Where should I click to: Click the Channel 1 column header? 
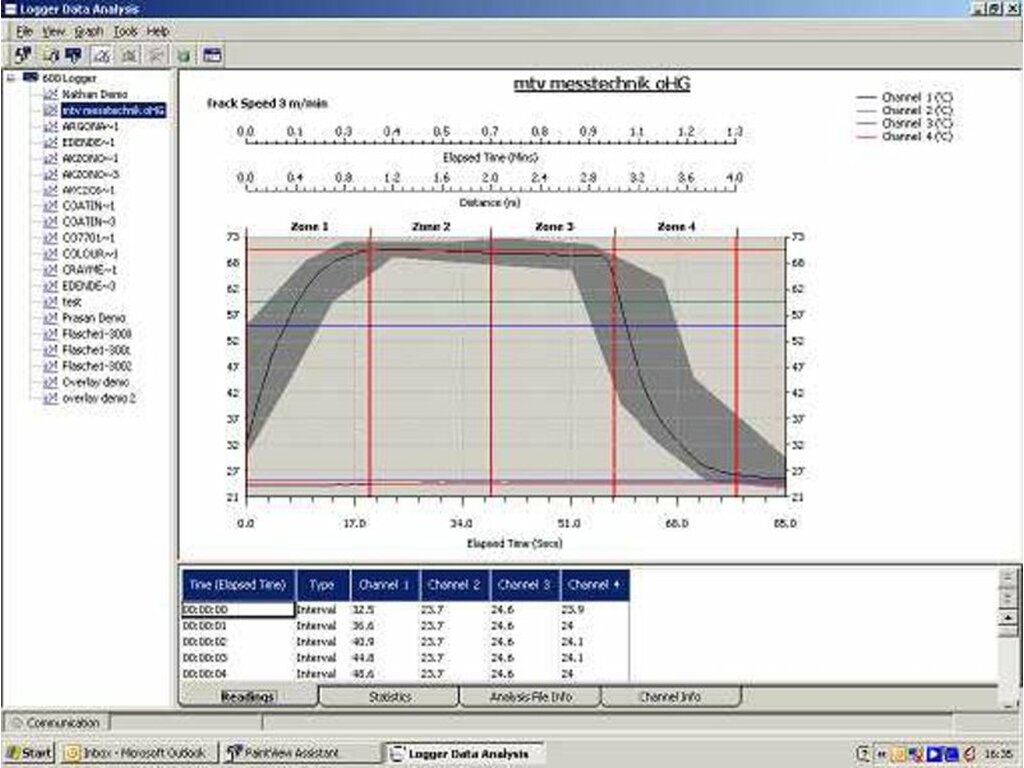coord(385,585)
